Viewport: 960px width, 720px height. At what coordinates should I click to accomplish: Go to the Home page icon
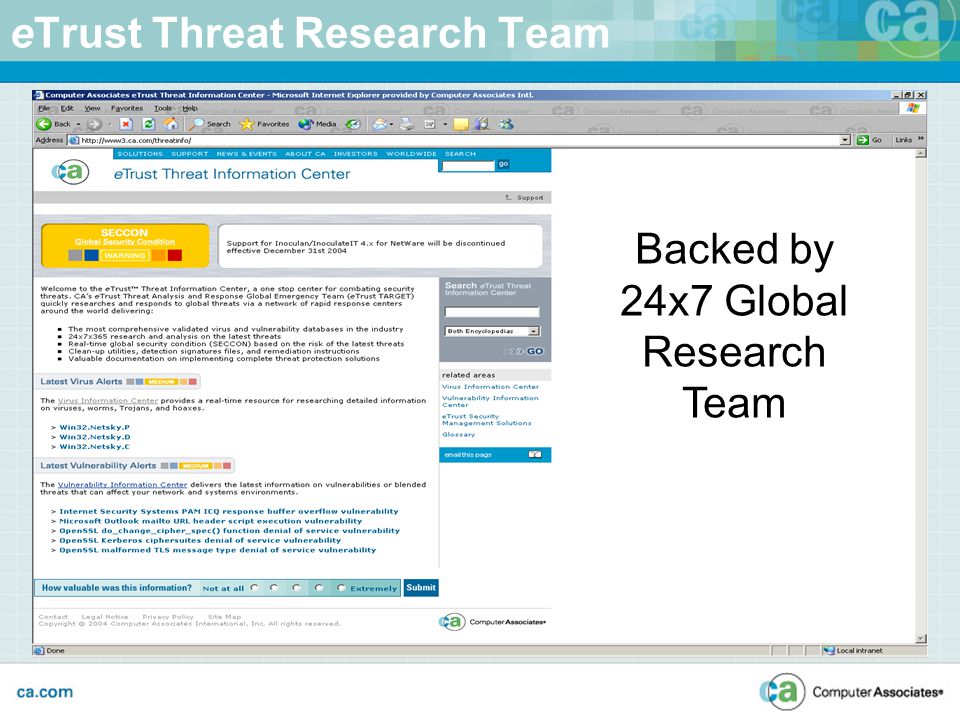click(x=171, y=124)
